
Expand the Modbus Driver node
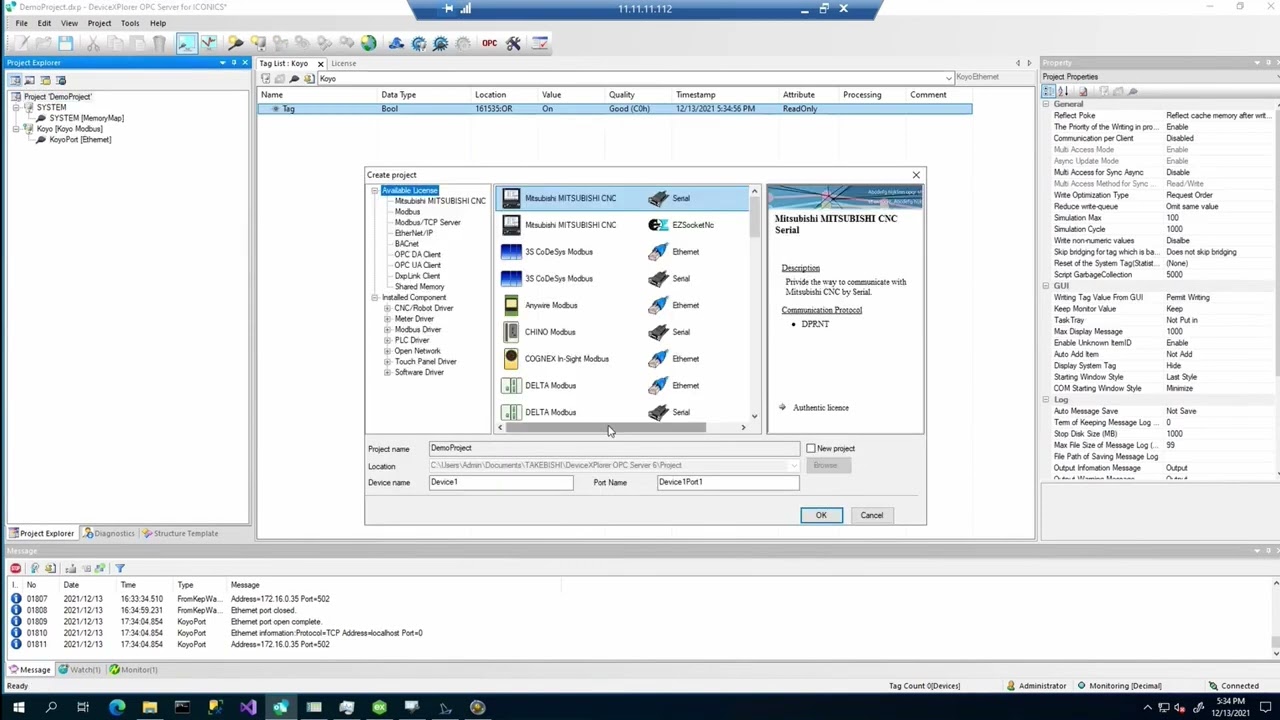387,330
